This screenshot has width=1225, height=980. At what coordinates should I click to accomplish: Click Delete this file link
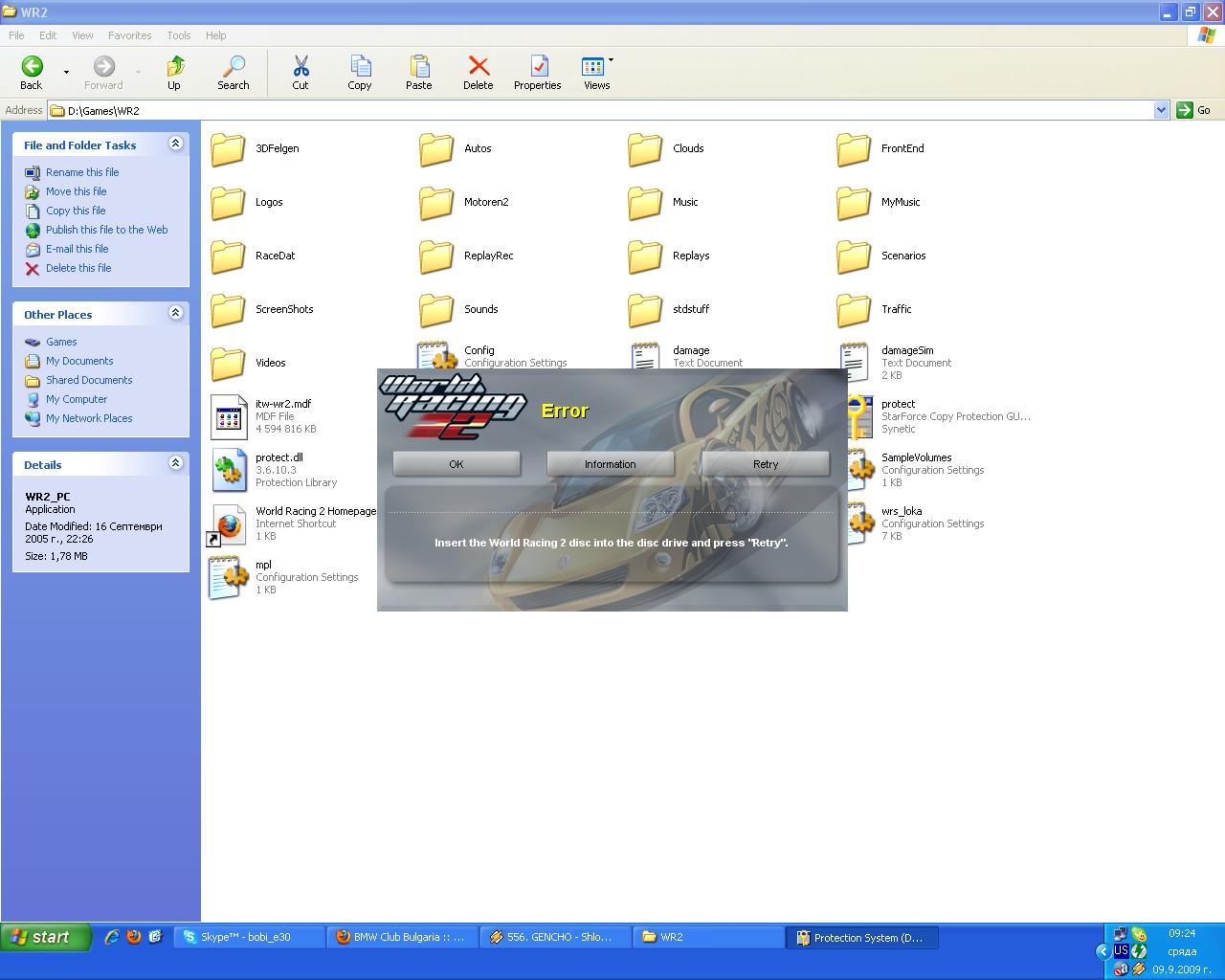pos(78,268)
